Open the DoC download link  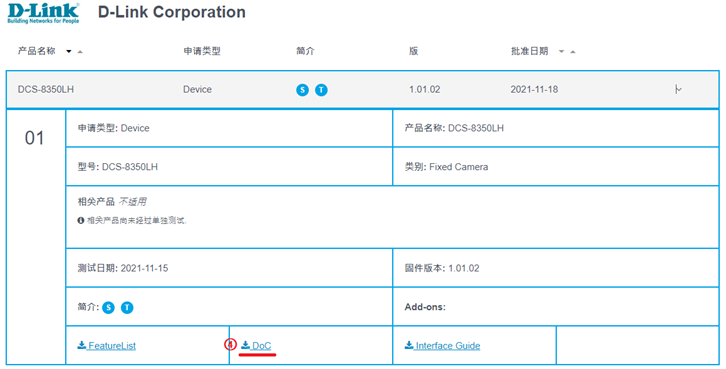[x=262, y=345]
